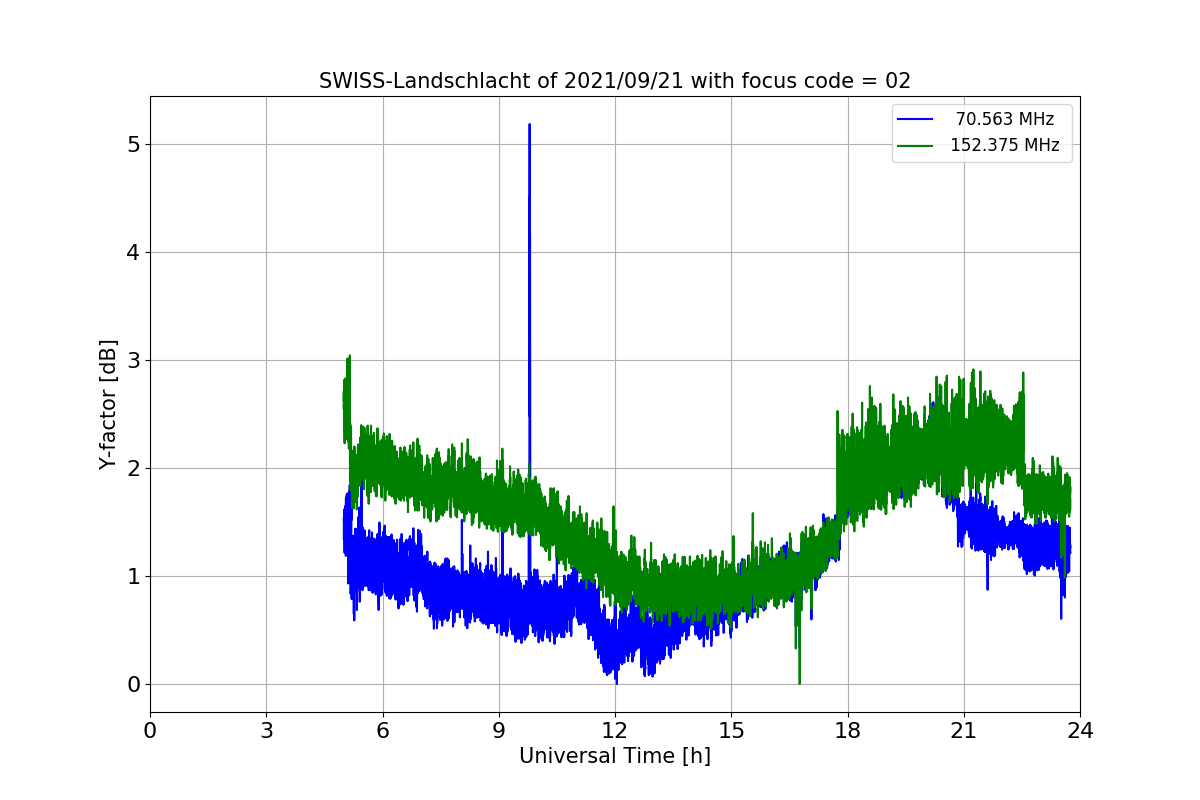The height and width of the screenshot is (800, 1200).
Task: Click the blue line sample in legend
Action: [x=915, y=119]
